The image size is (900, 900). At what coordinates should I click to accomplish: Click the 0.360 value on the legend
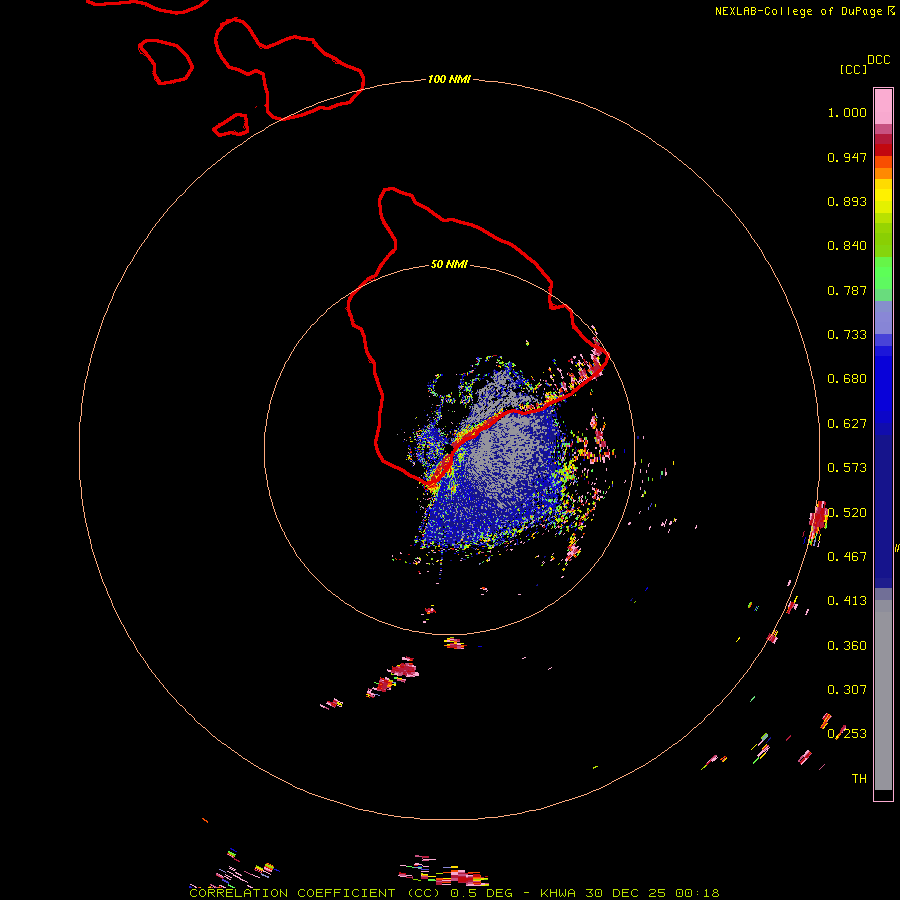click(847, 646)
